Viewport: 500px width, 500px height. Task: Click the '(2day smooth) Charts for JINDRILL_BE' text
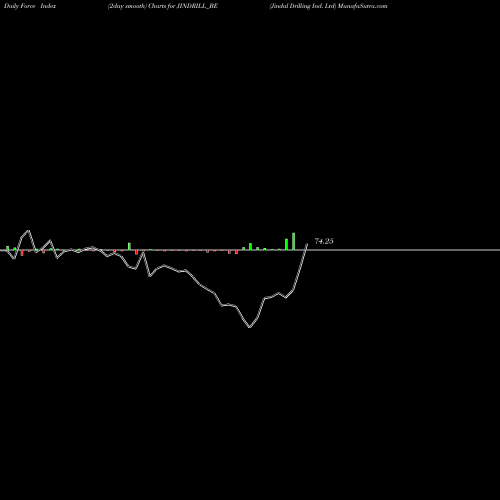[x=163, y=6]
